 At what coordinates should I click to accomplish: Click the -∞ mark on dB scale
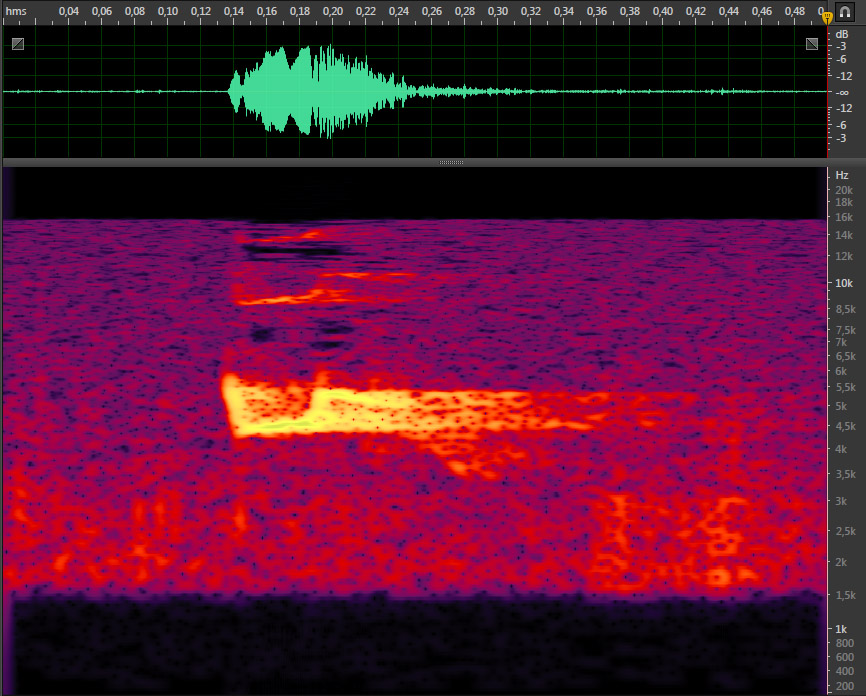click(842, 92)
